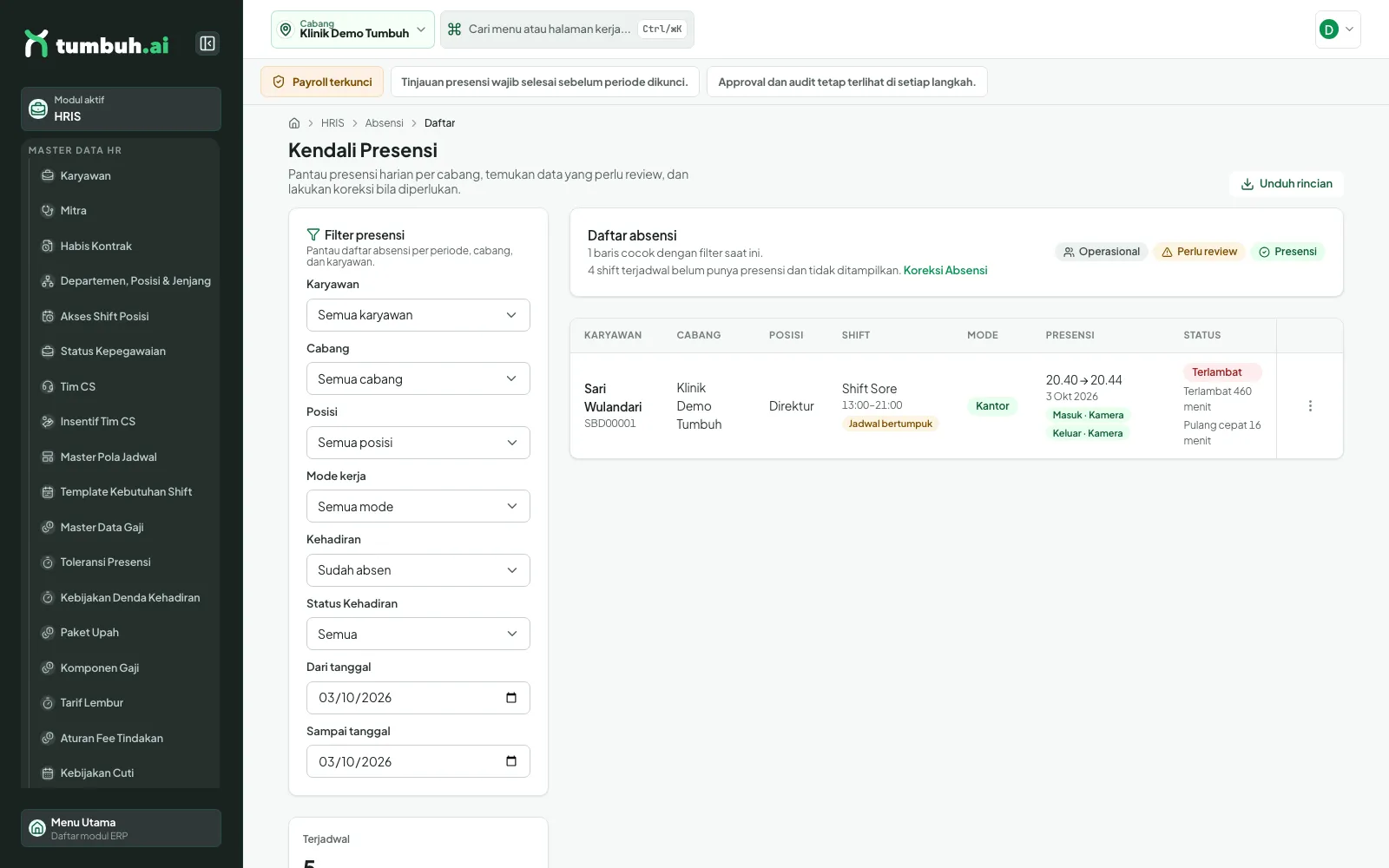The image size is (1389, 868).
Task: Click the Unduh rincian button
Action: (x=1287, y=184)
